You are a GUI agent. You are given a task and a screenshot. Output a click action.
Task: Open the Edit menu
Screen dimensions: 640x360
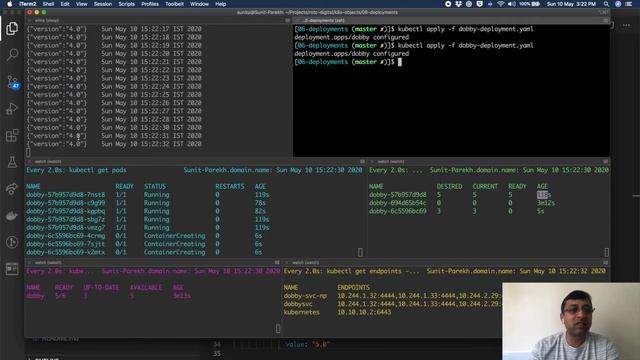pos(65,4)
